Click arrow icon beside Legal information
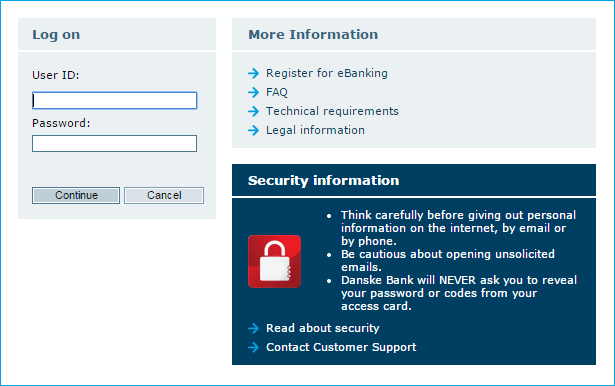 (x=254, y=130)
